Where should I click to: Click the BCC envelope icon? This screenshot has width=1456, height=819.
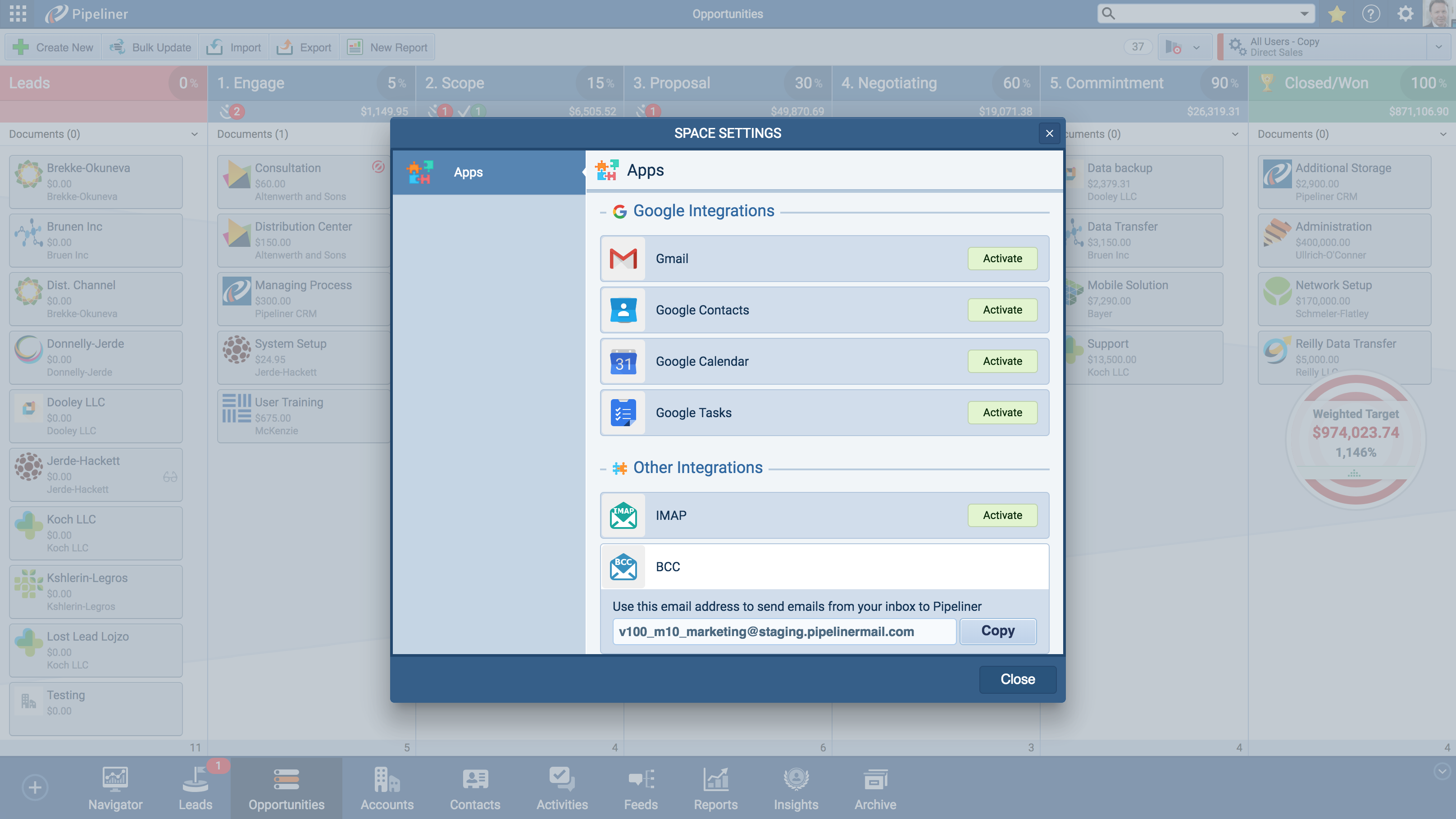[x=623, y=566]
